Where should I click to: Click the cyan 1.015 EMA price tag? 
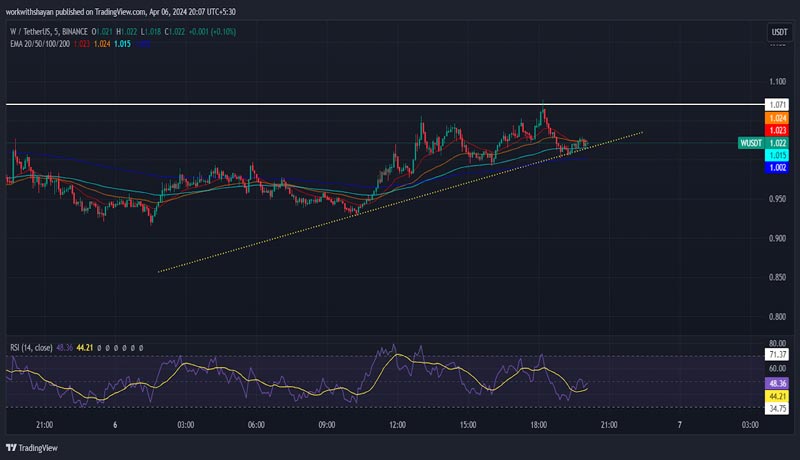(777, 155)
